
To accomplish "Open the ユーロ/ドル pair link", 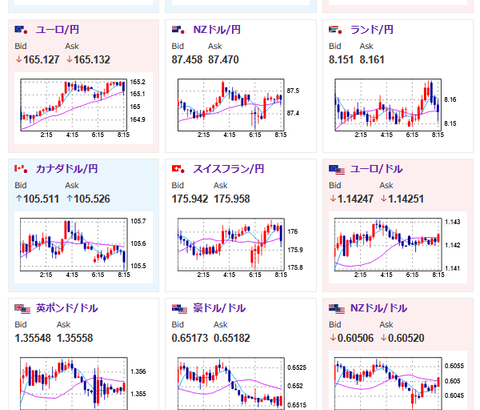I will pyautogui.click(x=377, y=169).
